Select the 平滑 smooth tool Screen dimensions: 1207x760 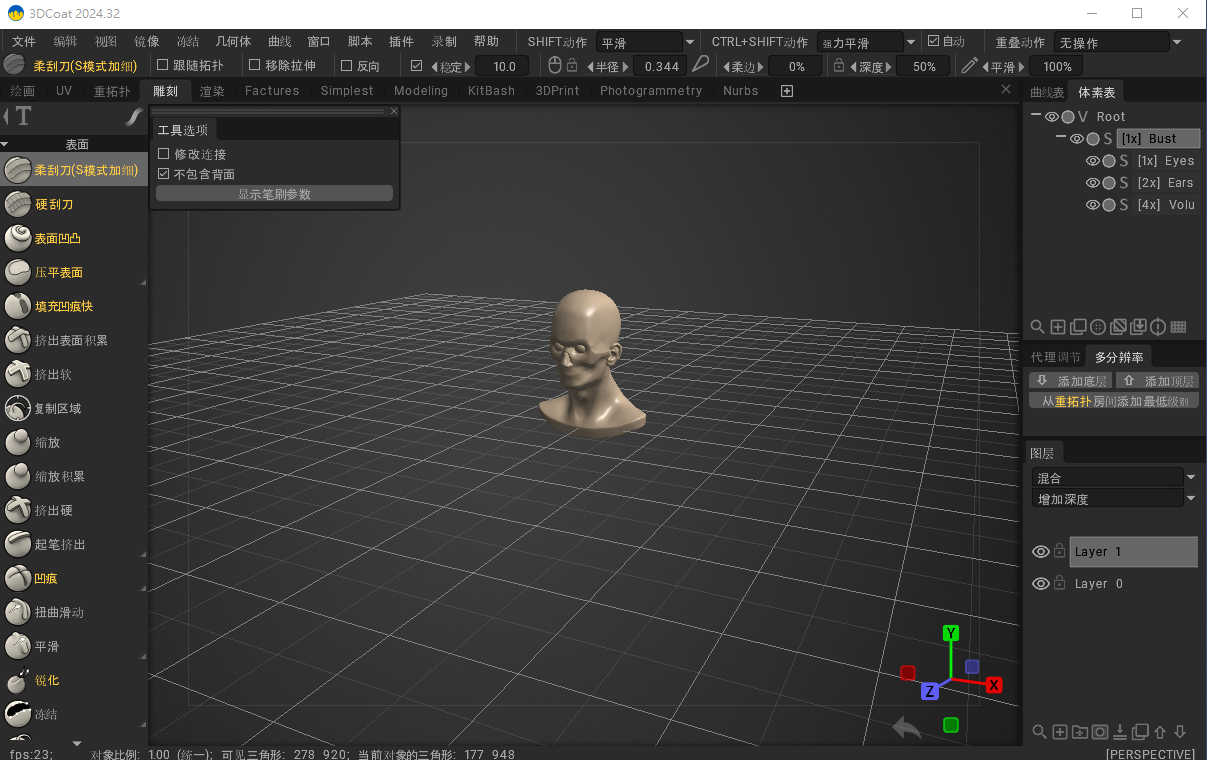[x=74, y=646]
